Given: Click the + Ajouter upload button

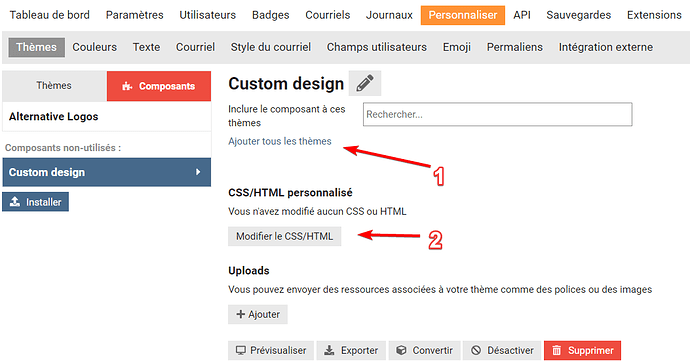Looking at the screenshot, I should pyautogui.click(x=258, y=314).
